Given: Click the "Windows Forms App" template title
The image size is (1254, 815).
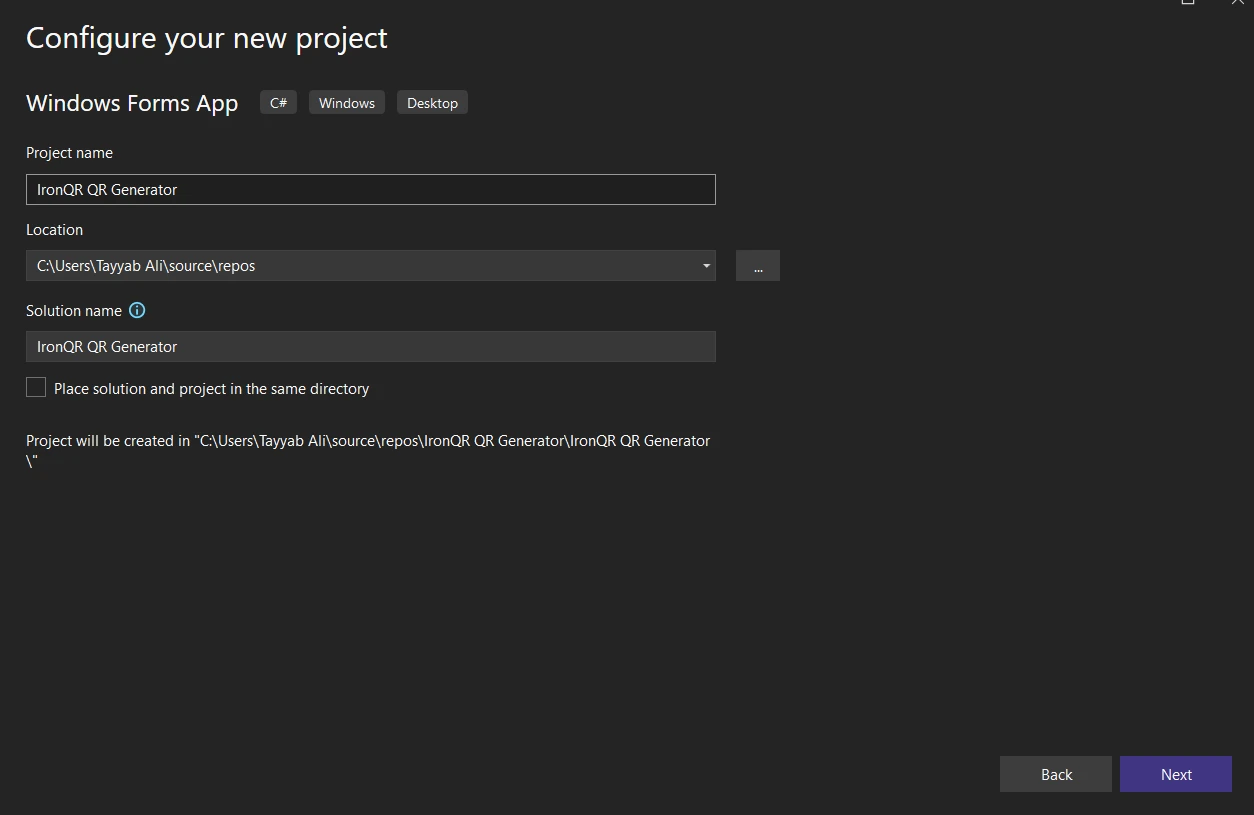Looking at the screenshot, I should (132, 103).
